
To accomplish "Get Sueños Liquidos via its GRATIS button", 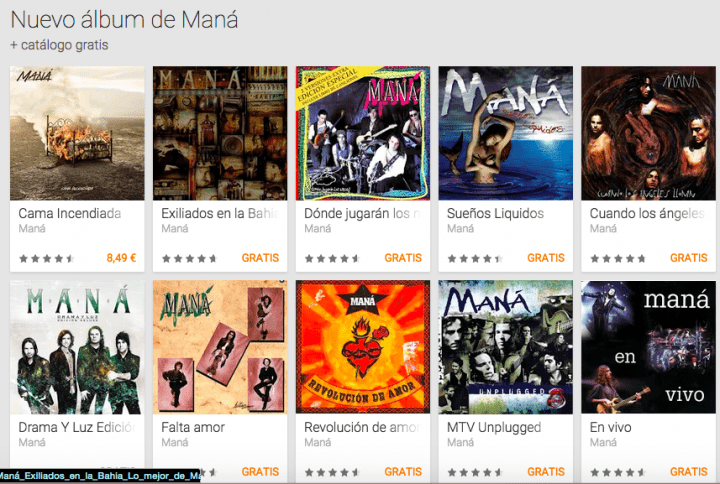I will coord(546,258).
